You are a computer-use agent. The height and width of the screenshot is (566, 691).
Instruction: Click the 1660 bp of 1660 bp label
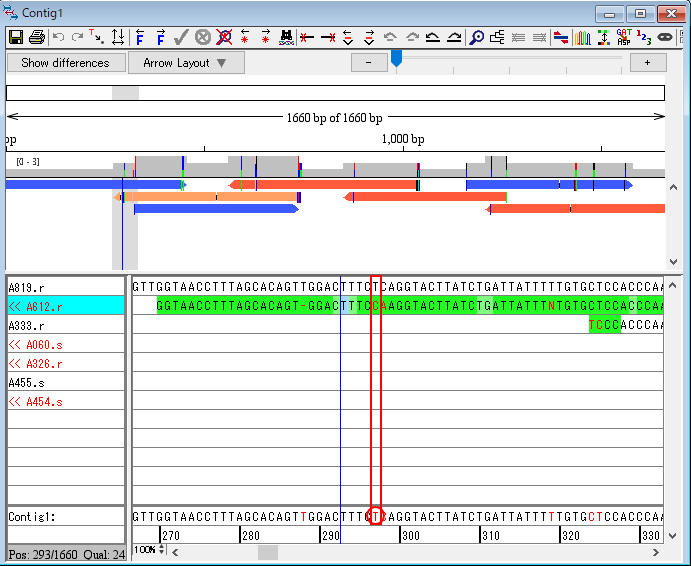pyautogui.click(x=334, y=118)
